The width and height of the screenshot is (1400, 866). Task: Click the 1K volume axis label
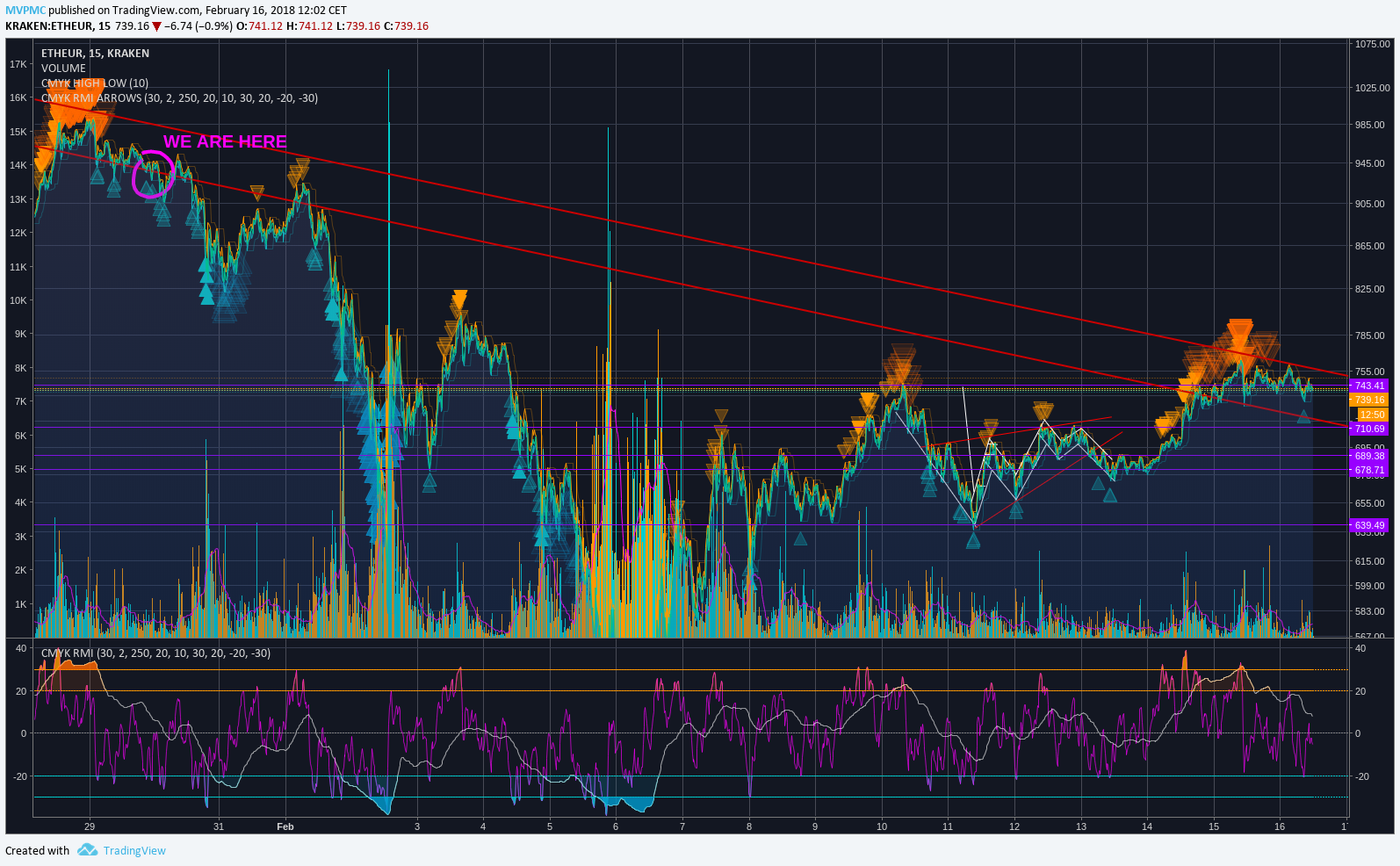click(18, 604)
